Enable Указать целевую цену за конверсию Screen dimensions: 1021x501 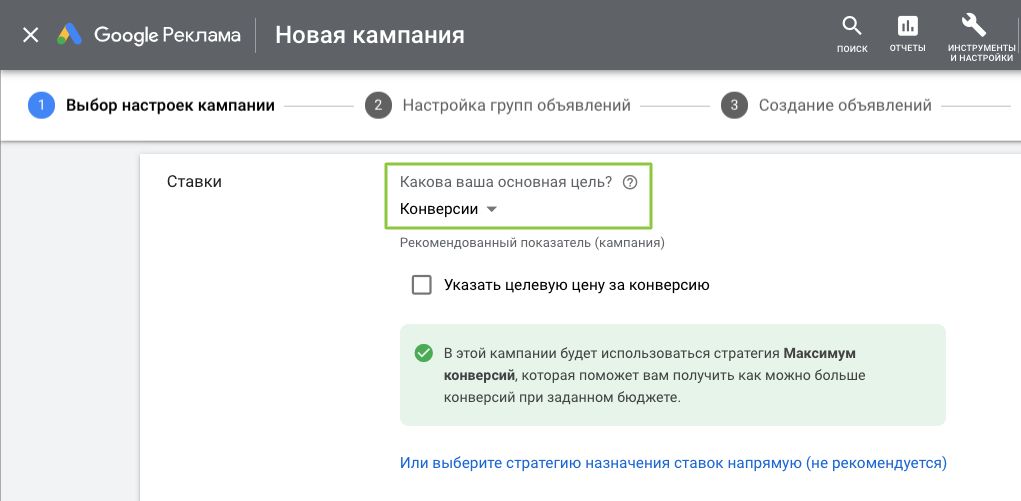point(422,285)
